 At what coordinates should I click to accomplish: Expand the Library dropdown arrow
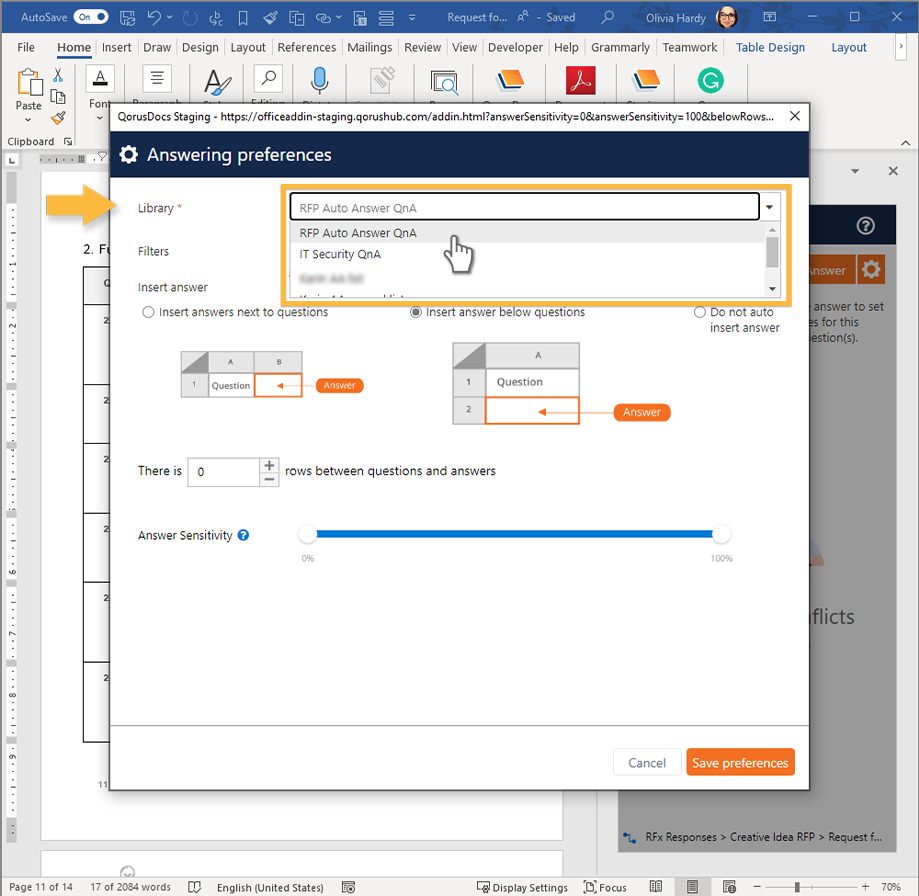769,207
